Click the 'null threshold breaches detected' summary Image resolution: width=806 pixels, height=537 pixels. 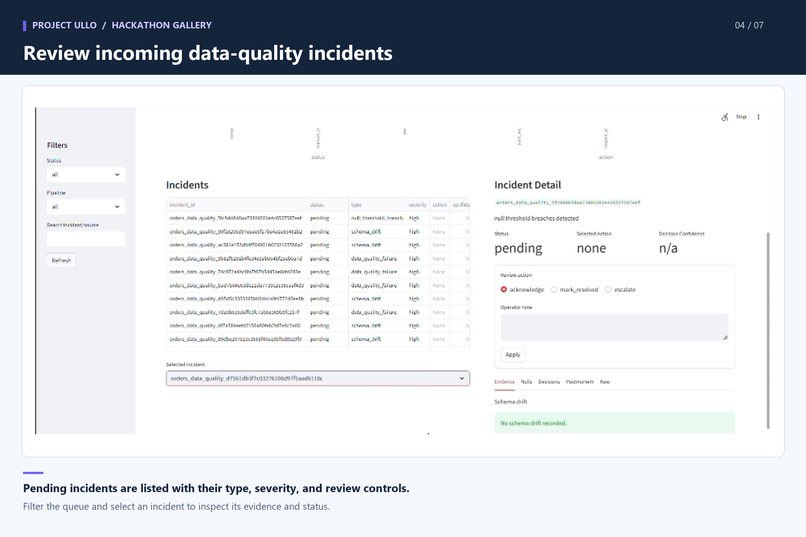click(536, 218)
